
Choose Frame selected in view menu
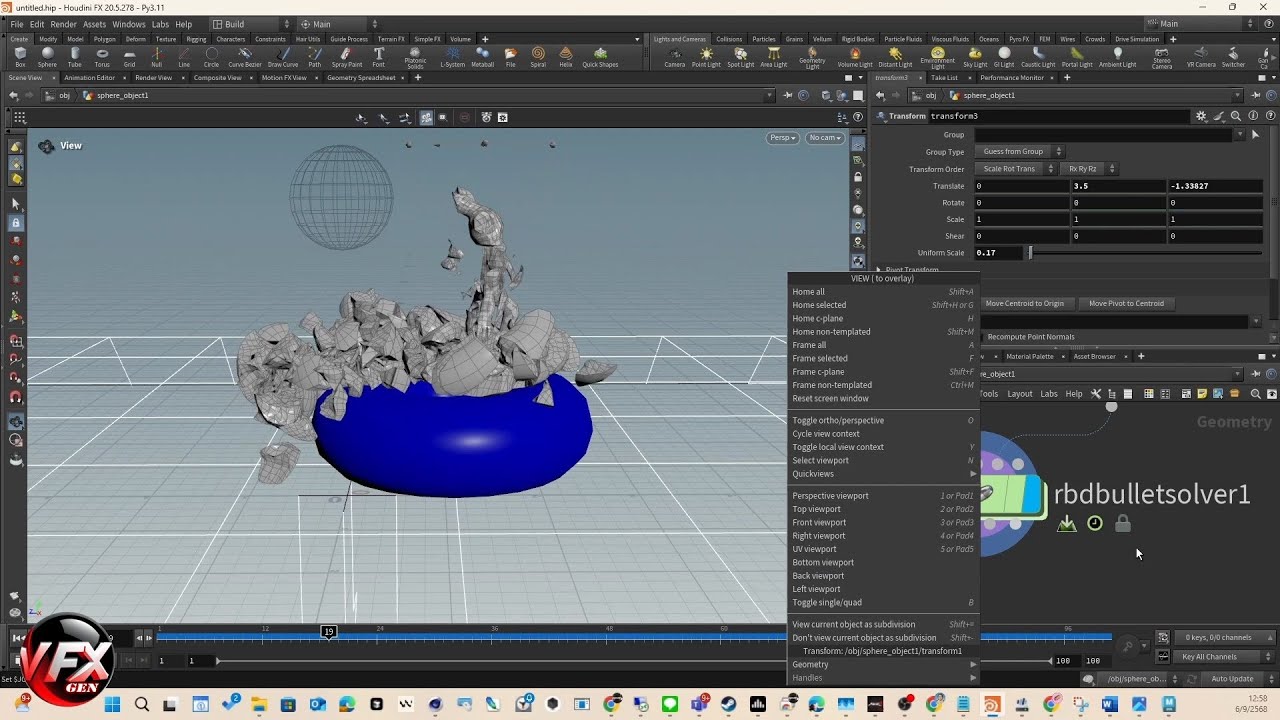point(883,358)
